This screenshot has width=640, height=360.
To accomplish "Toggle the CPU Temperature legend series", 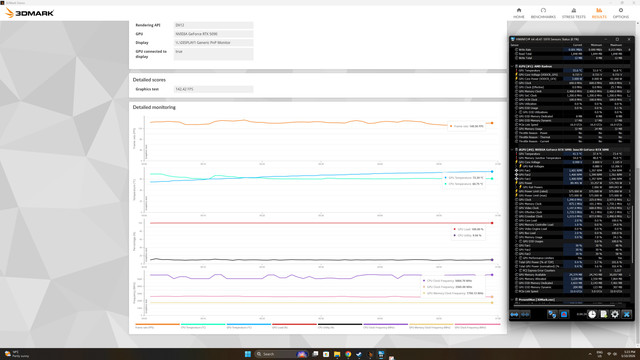I will coord(203,326).
